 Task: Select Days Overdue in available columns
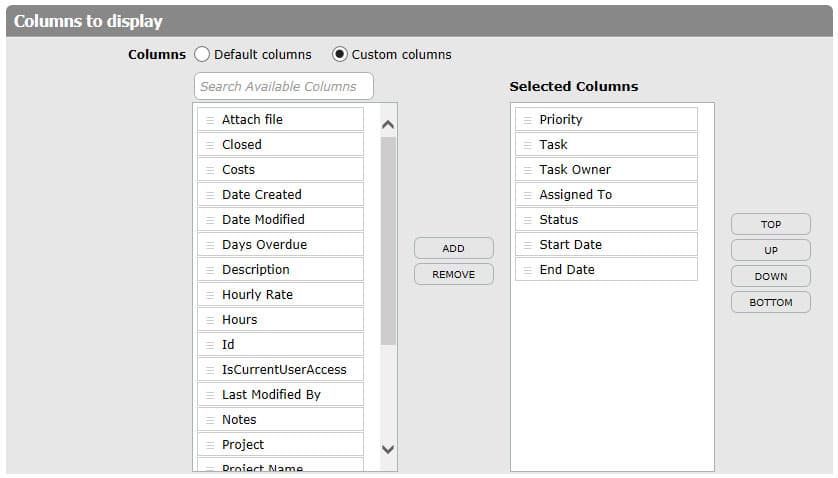pos(281,245)
